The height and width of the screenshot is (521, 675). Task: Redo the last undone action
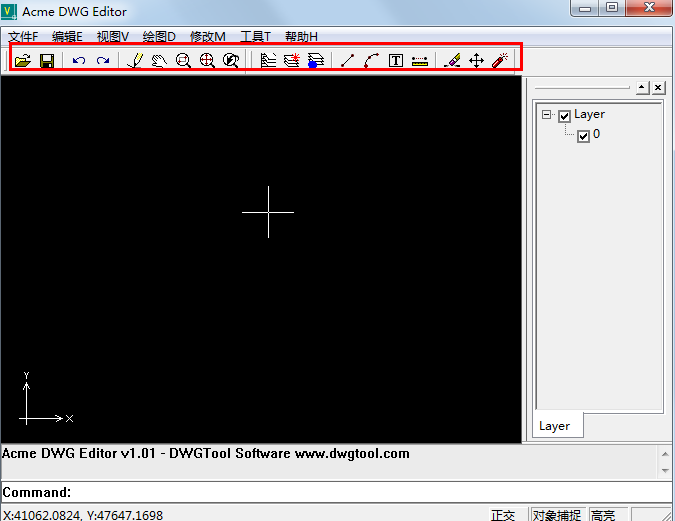(103, 60)
